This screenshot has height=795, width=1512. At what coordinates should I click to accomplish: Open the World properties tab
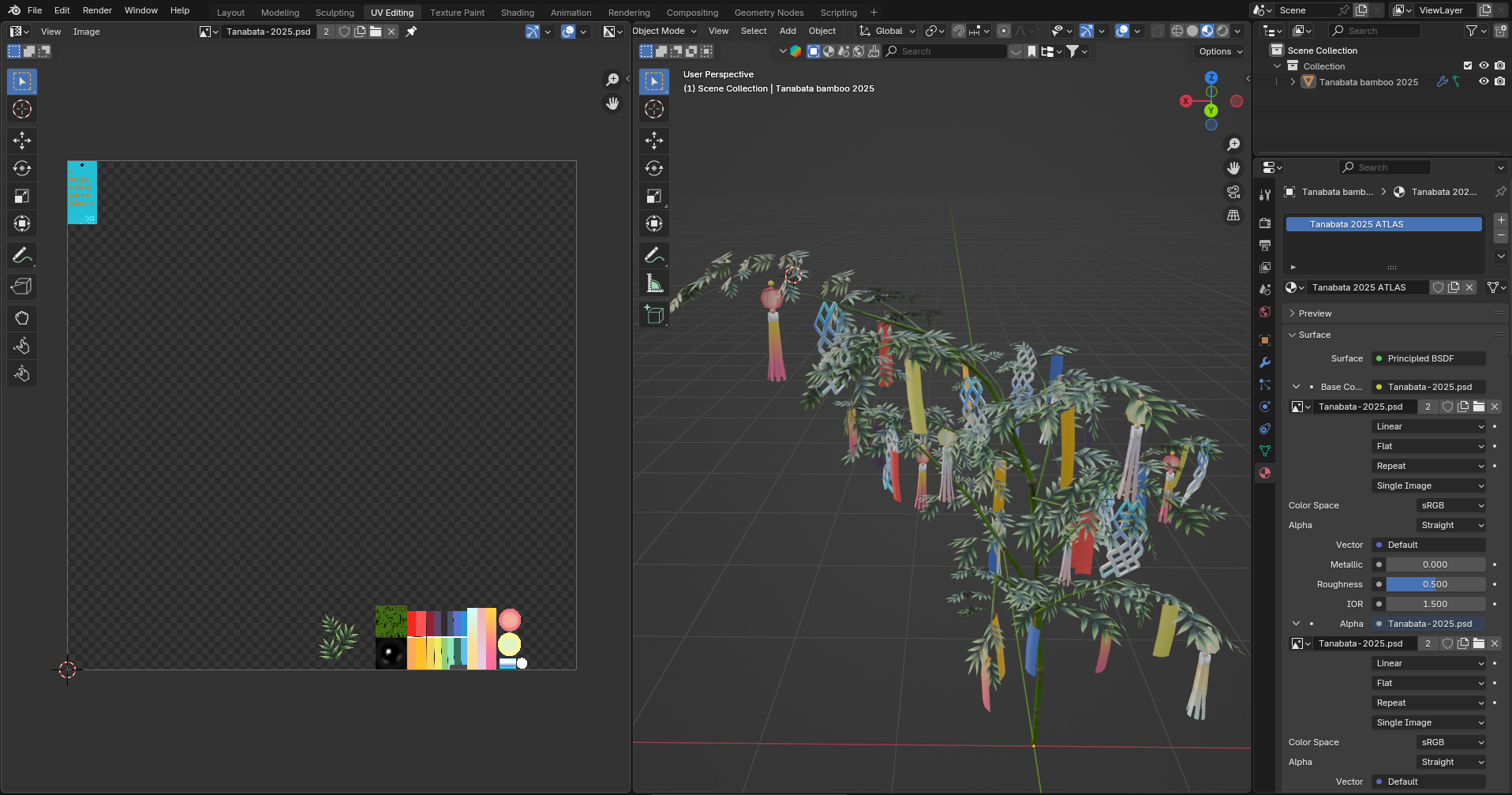point(1265,312)
